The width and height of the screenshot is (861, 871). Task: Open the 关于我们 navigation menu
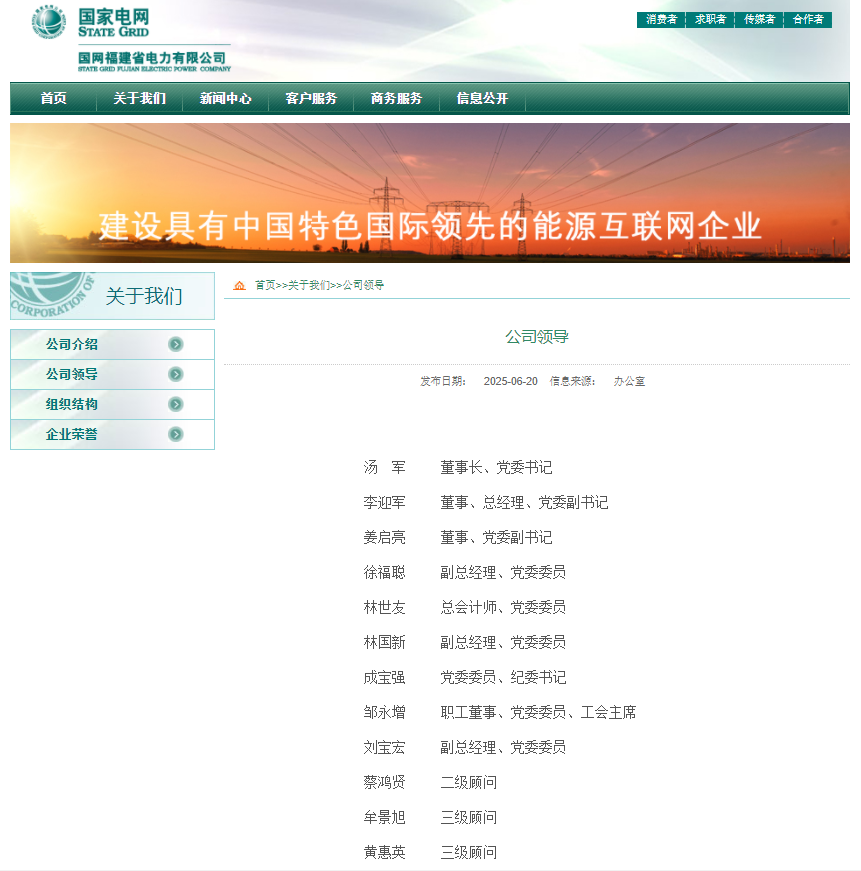pyautogui.click(x=139, y=99)
